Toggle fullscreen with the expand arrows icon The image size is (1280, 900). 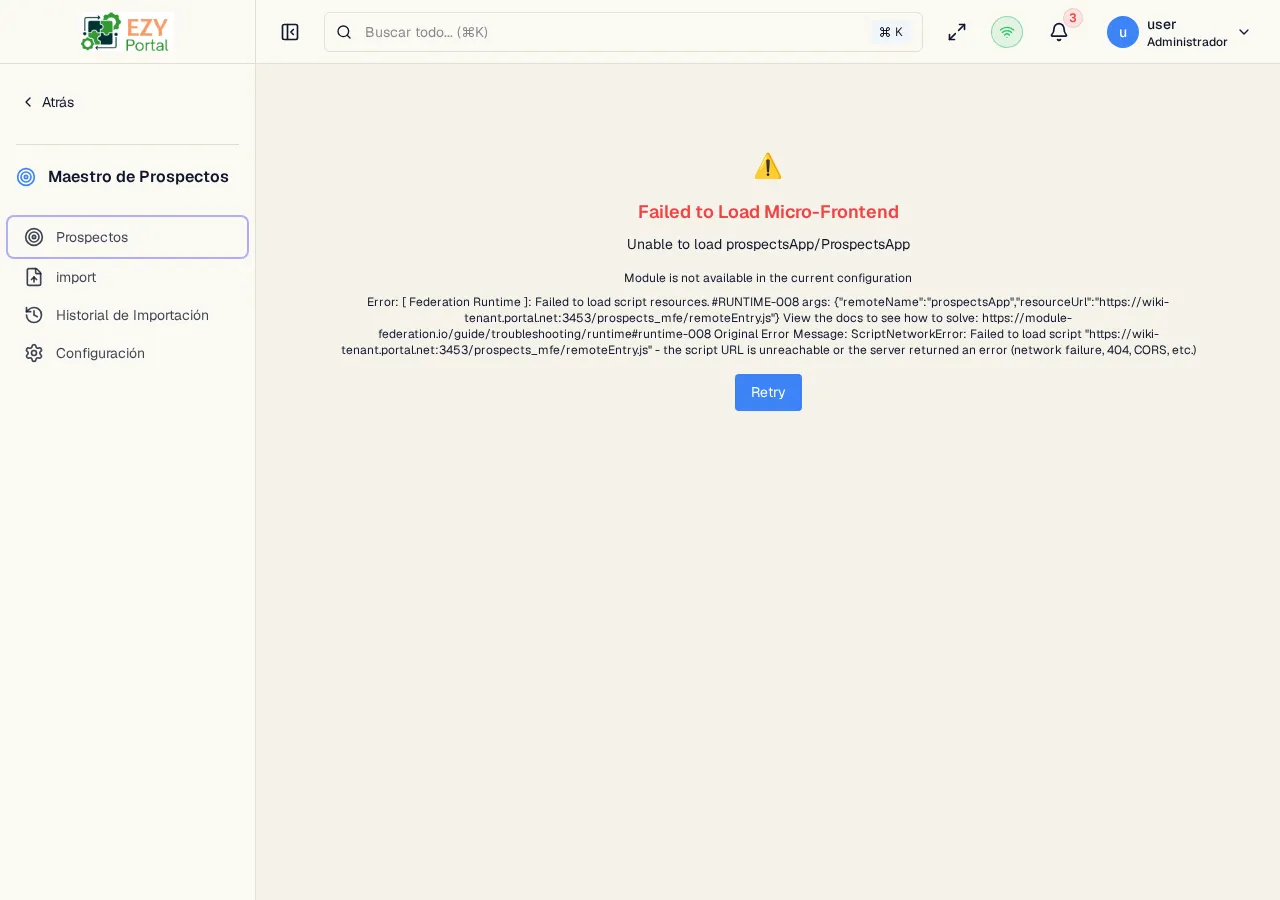tap(957, 32)
